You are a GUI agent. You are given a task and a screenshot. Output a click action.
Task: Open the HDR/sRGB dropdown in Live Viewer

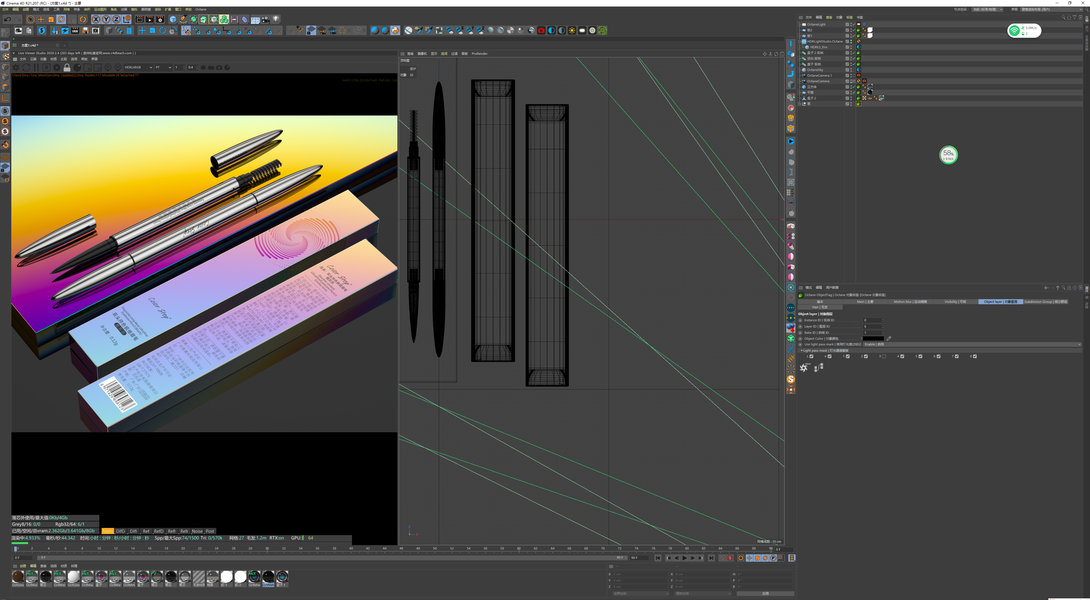pyautogui.click(x=137, y=68)
